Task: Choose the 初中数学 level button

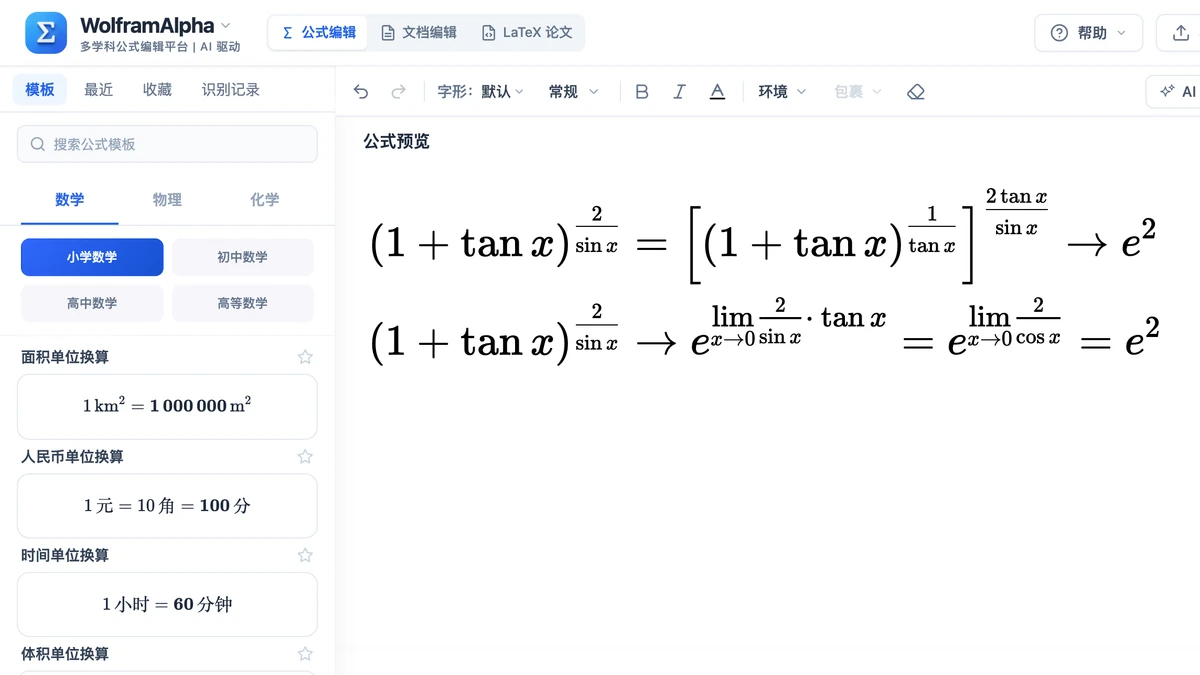Action: pos(242,257)
